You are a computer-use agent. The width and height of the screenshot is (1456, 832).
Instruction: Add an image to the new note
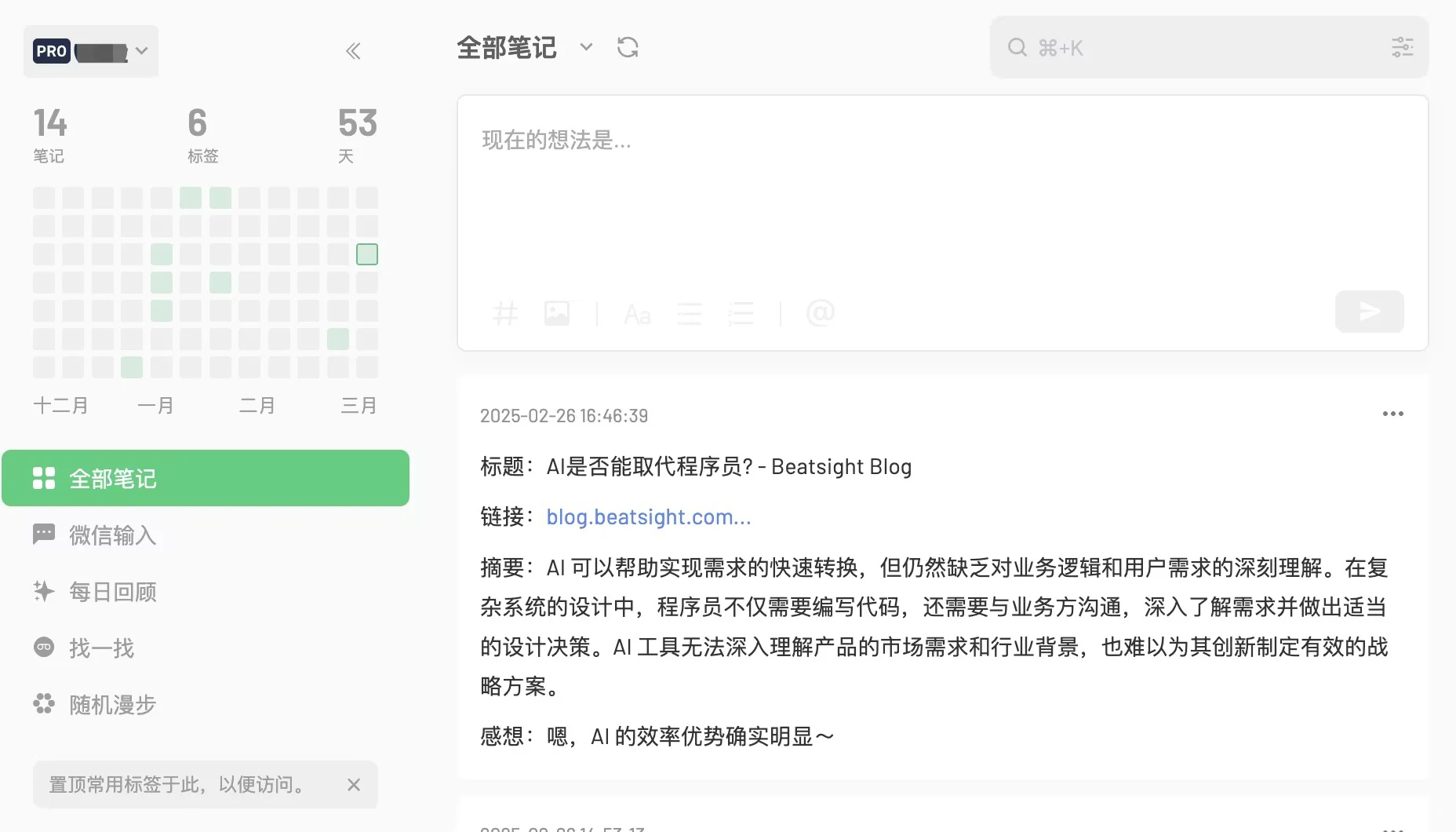click(558, 313)
